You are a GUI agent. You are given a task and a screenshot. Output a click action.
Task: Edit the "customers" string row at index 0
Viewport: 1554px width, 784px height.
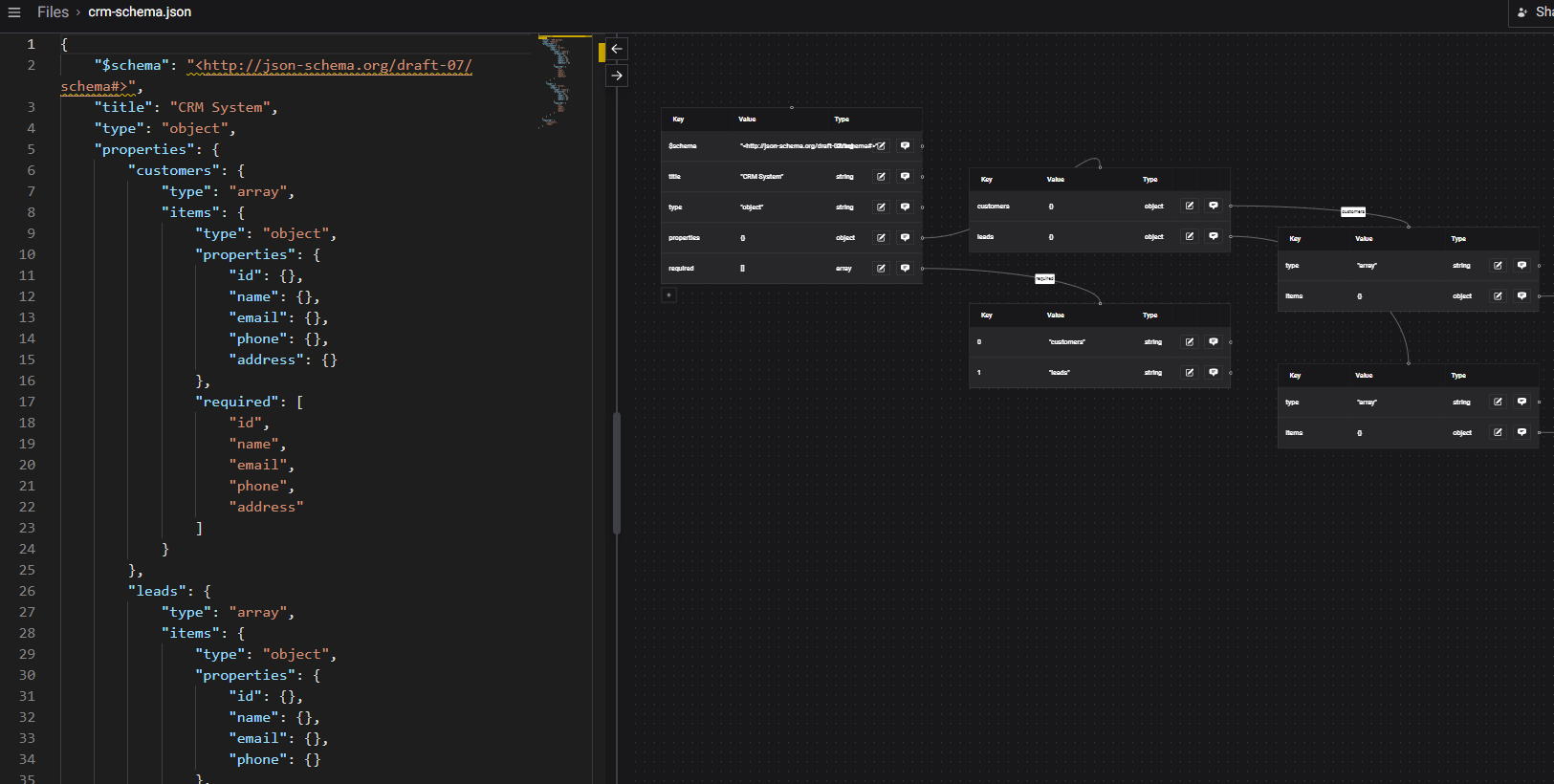coord(1190,342)
